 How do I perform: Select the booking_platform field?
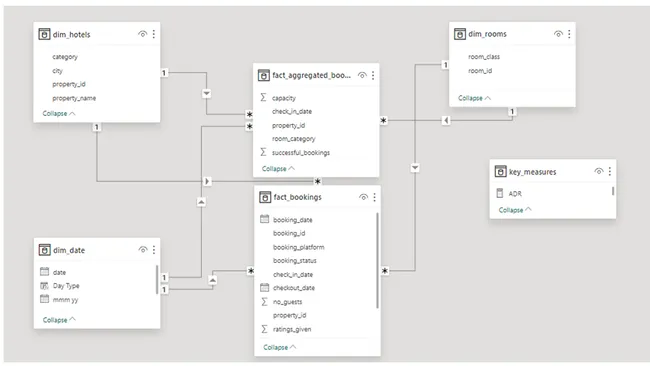point(298,247)
